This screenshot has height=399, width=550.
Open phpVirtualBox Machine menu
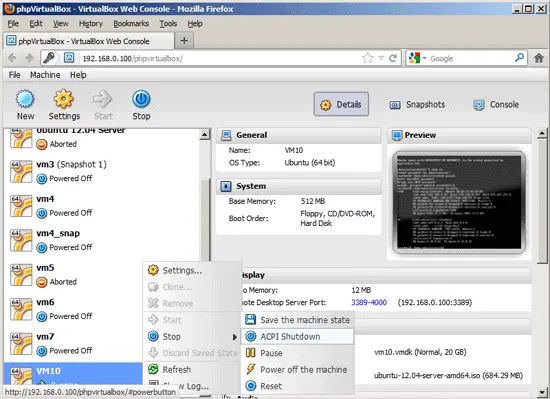point(45,75)
